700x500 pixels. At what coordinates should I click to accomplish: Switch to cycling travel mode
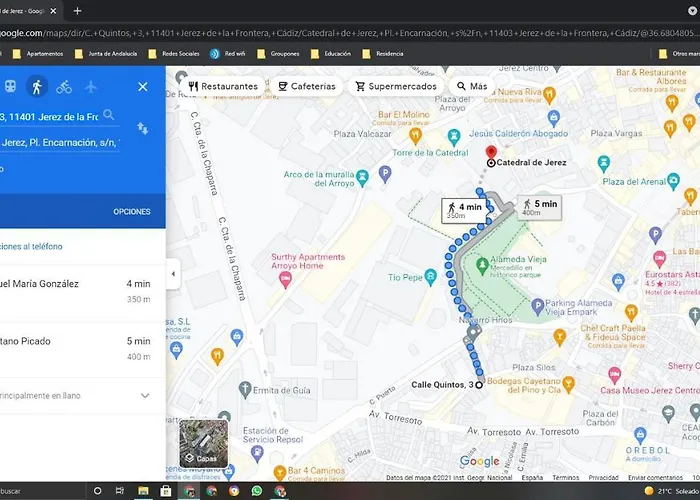[64, 87]
